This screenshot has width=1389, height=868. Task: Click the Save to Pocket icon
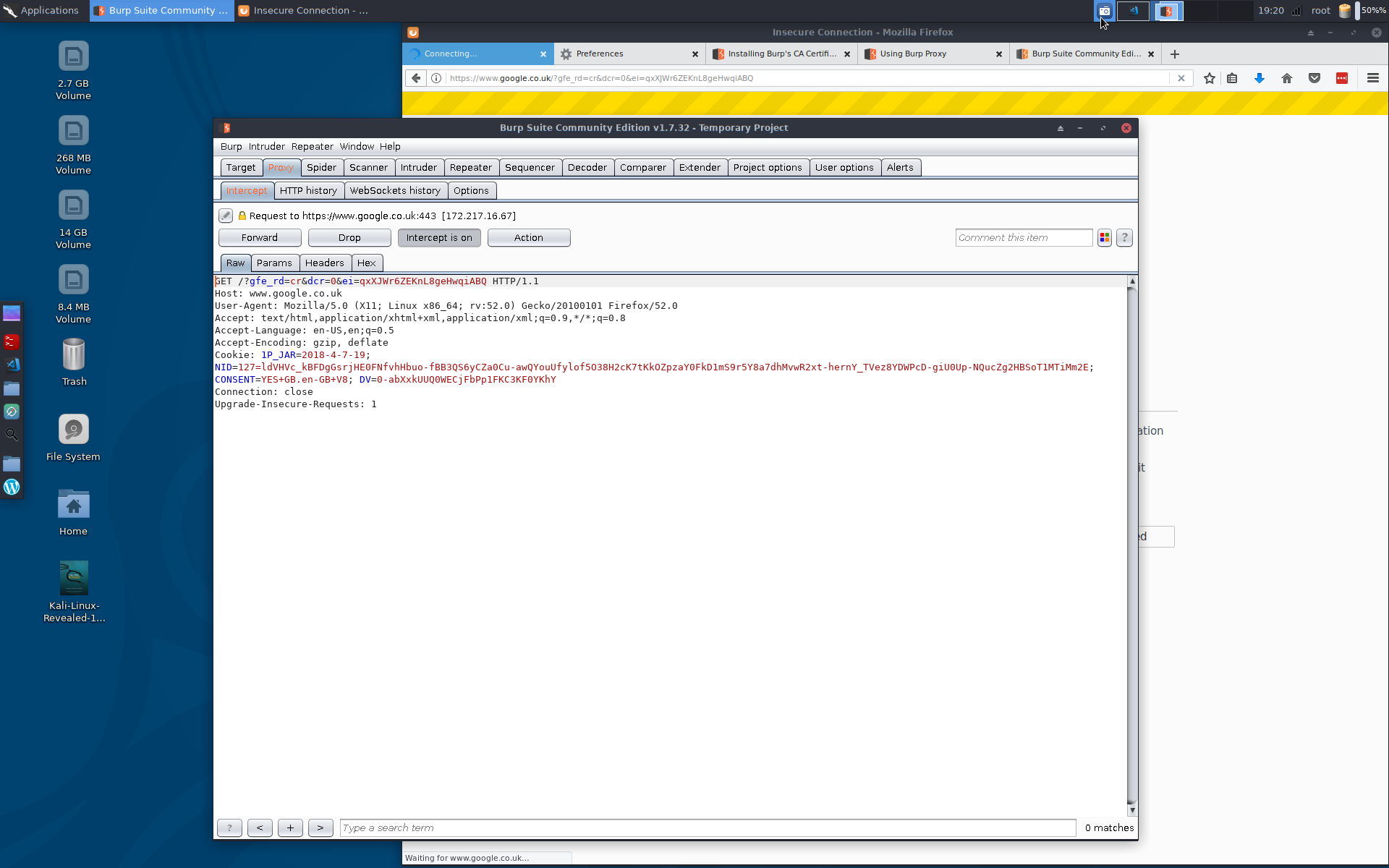(1314, 78)
